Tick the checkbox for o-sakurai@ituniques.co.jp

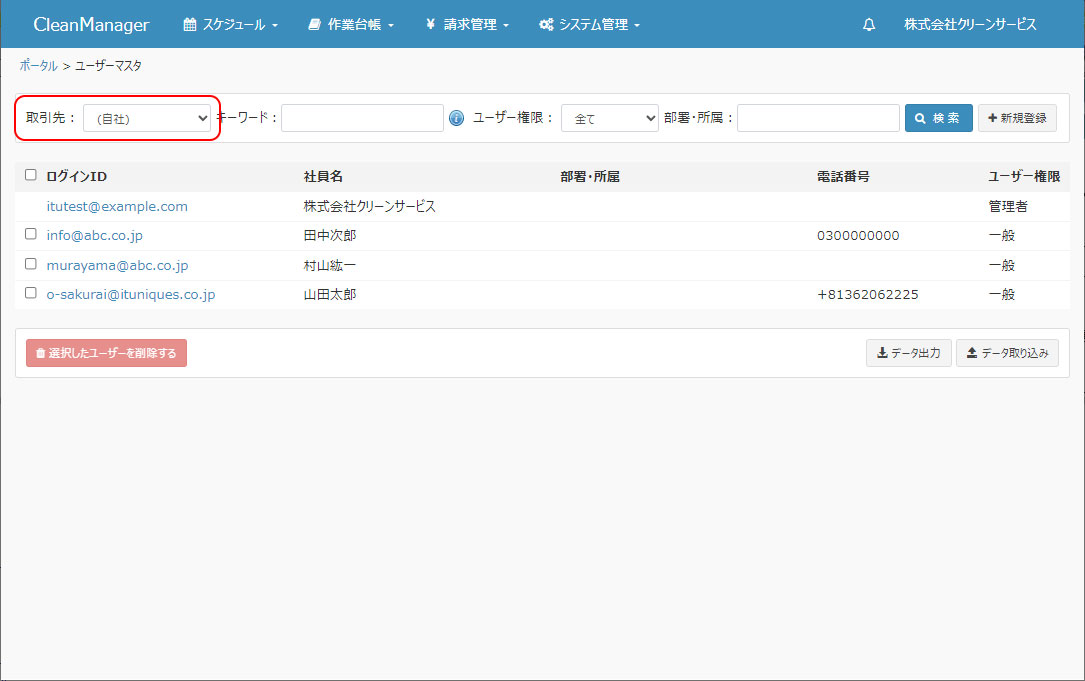[31, 293]
